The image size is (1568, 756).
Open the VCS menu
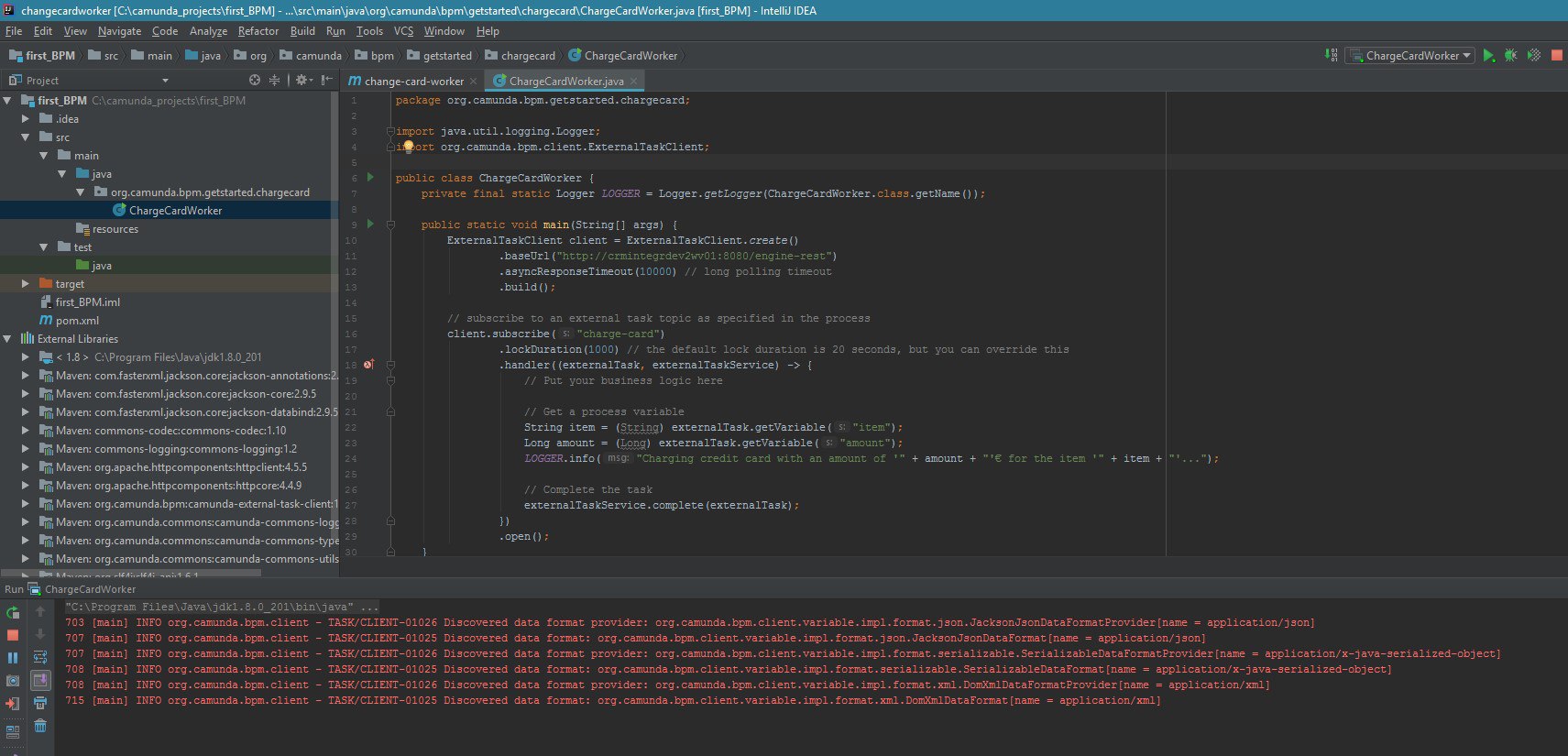[x=403, y=31]
